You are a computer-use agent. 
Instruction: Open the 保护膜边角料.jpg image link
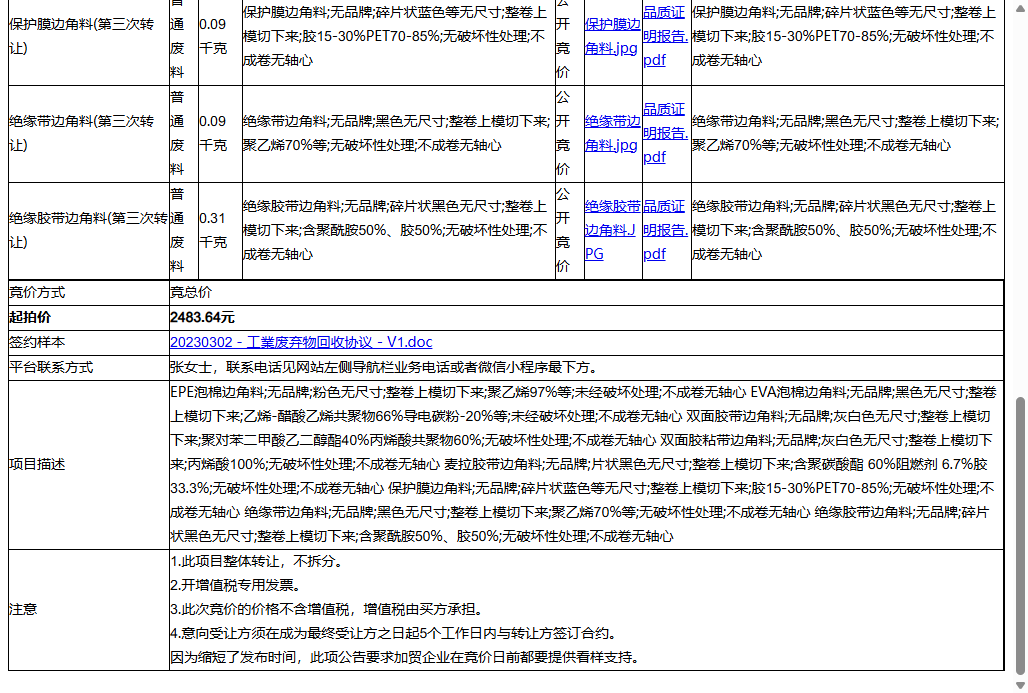pos(612,36)
